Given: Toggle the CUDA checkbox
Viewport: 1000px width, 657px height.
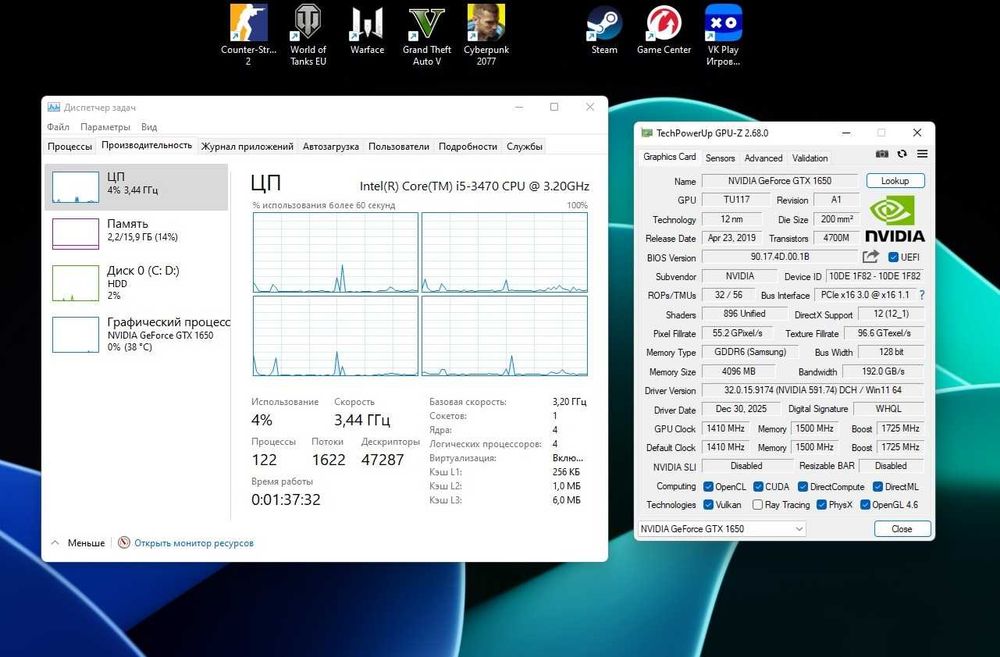Looking at the screenshot, I should pyautogui.click(x=758, y=486).
